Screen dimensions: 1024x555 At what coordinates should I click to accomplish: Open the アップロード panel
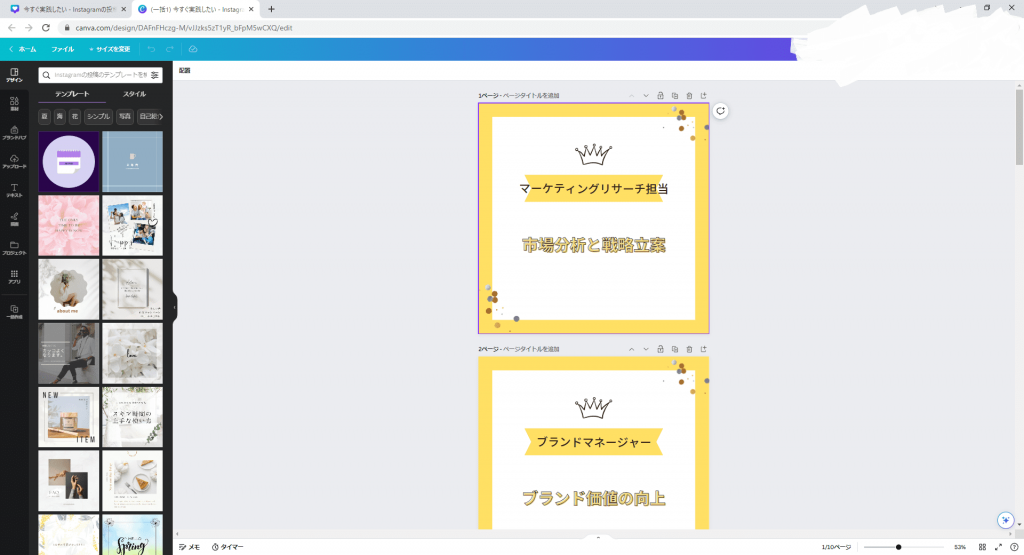coord(14,162)
